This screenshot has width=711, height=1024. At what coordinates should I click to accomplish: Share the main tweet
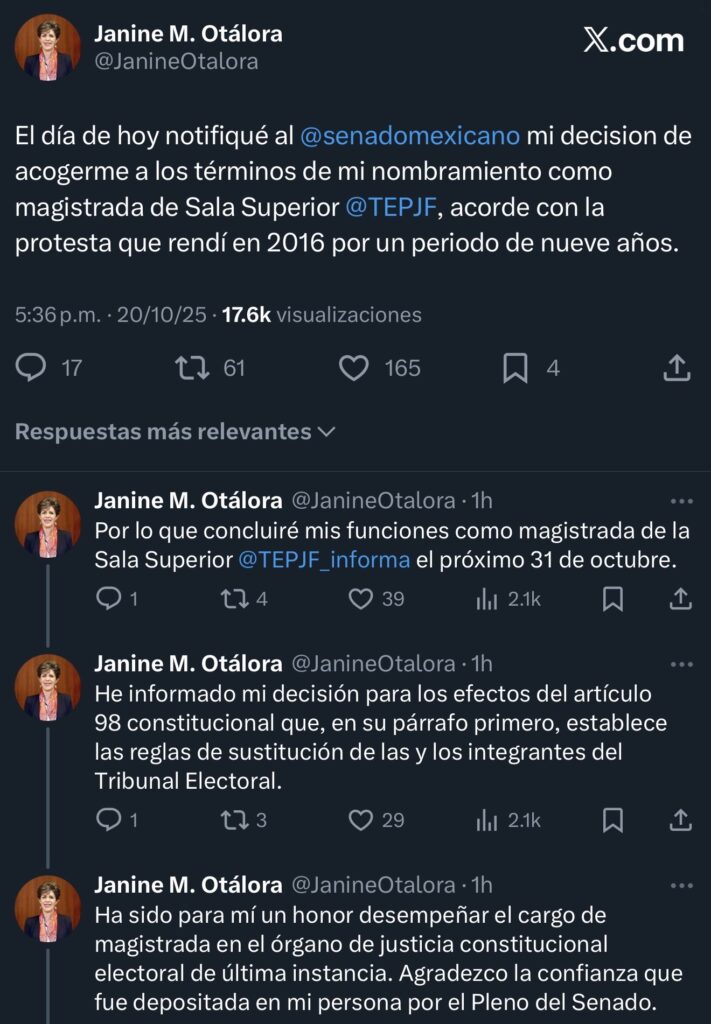[677, 368]
